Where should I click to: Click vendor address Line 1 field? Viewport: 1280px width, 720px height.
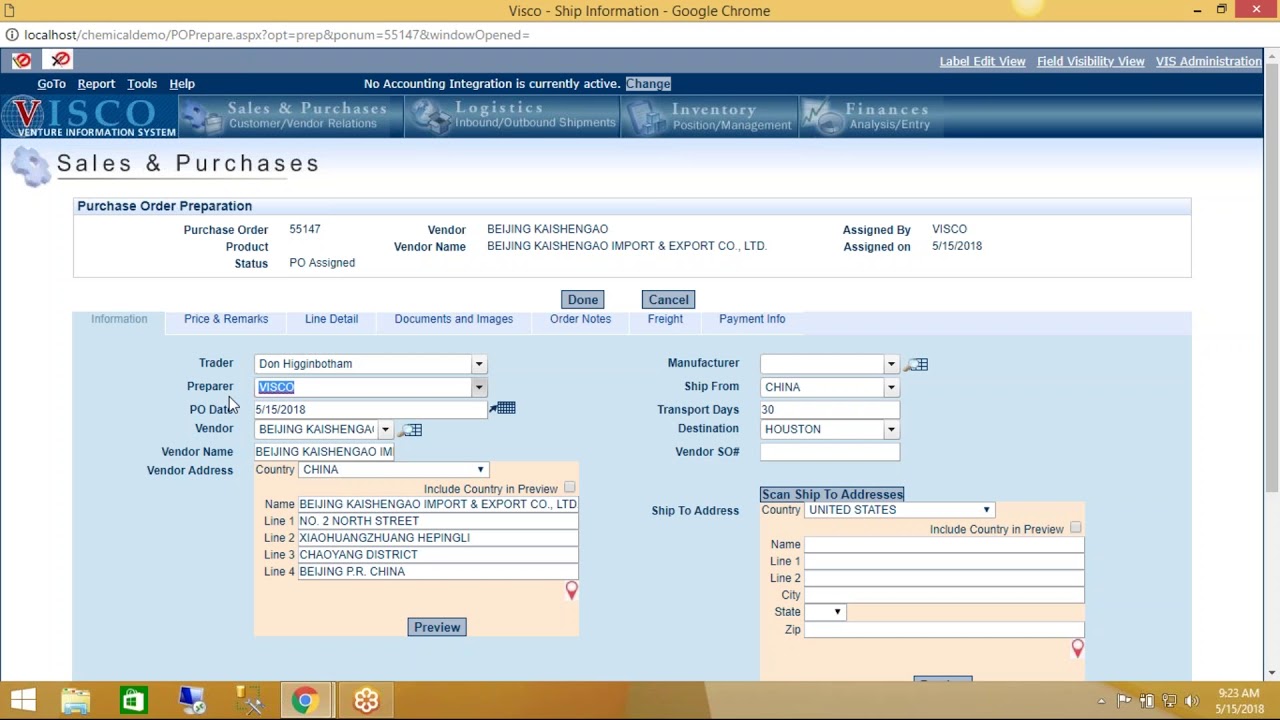[438, 521]
